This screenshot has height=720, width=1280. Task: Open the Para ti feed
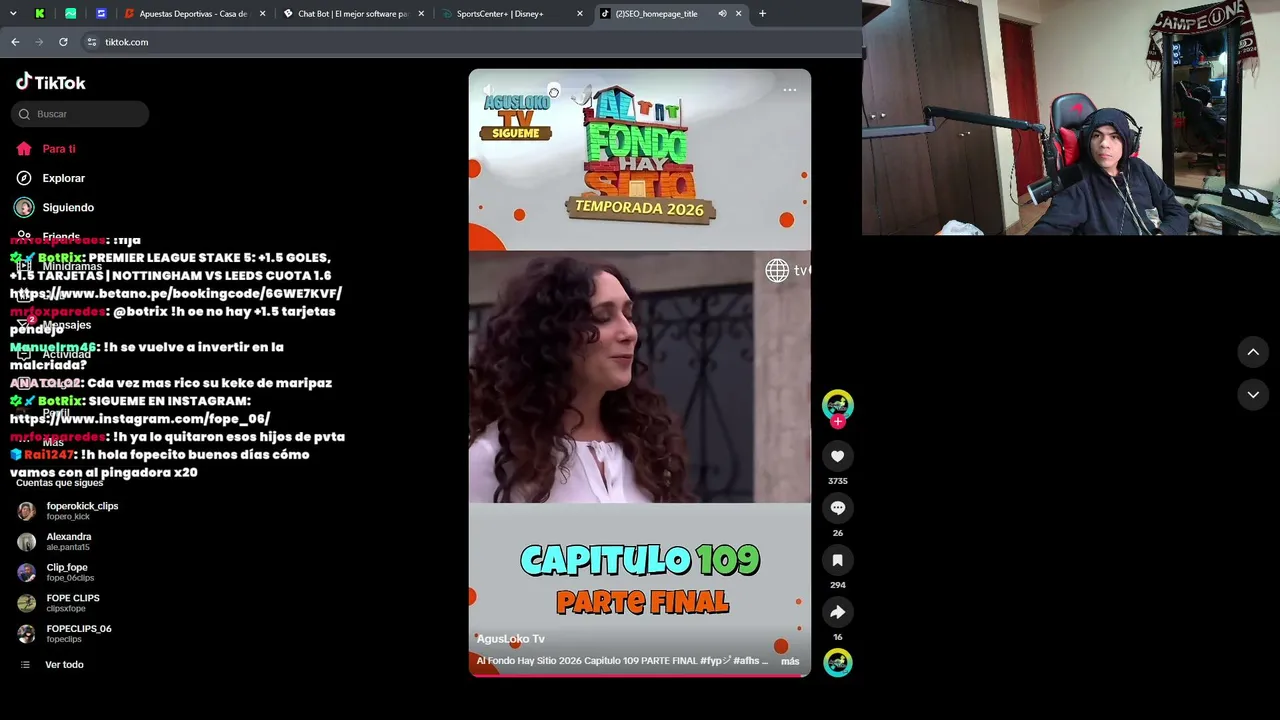pos(46,149)
